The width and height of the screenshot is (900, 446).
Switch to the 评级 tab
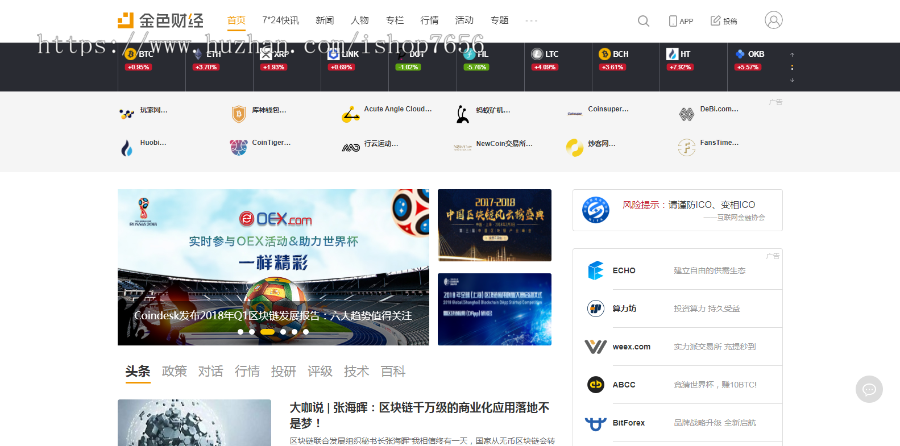pos(320,371)
